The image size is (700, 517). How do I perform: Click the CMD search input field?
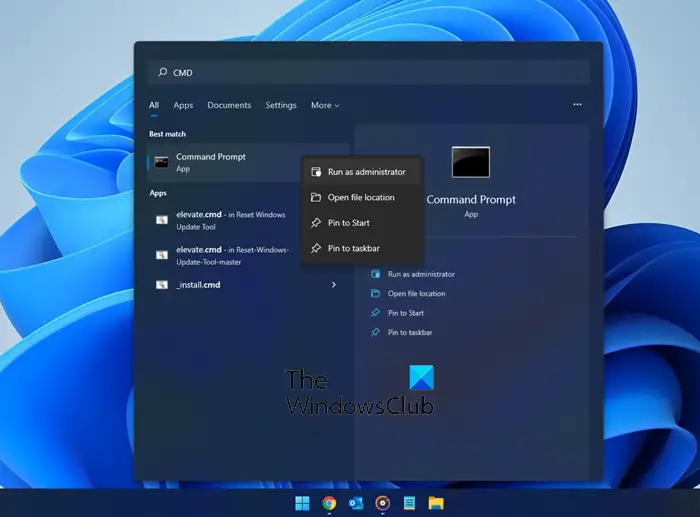369,72
